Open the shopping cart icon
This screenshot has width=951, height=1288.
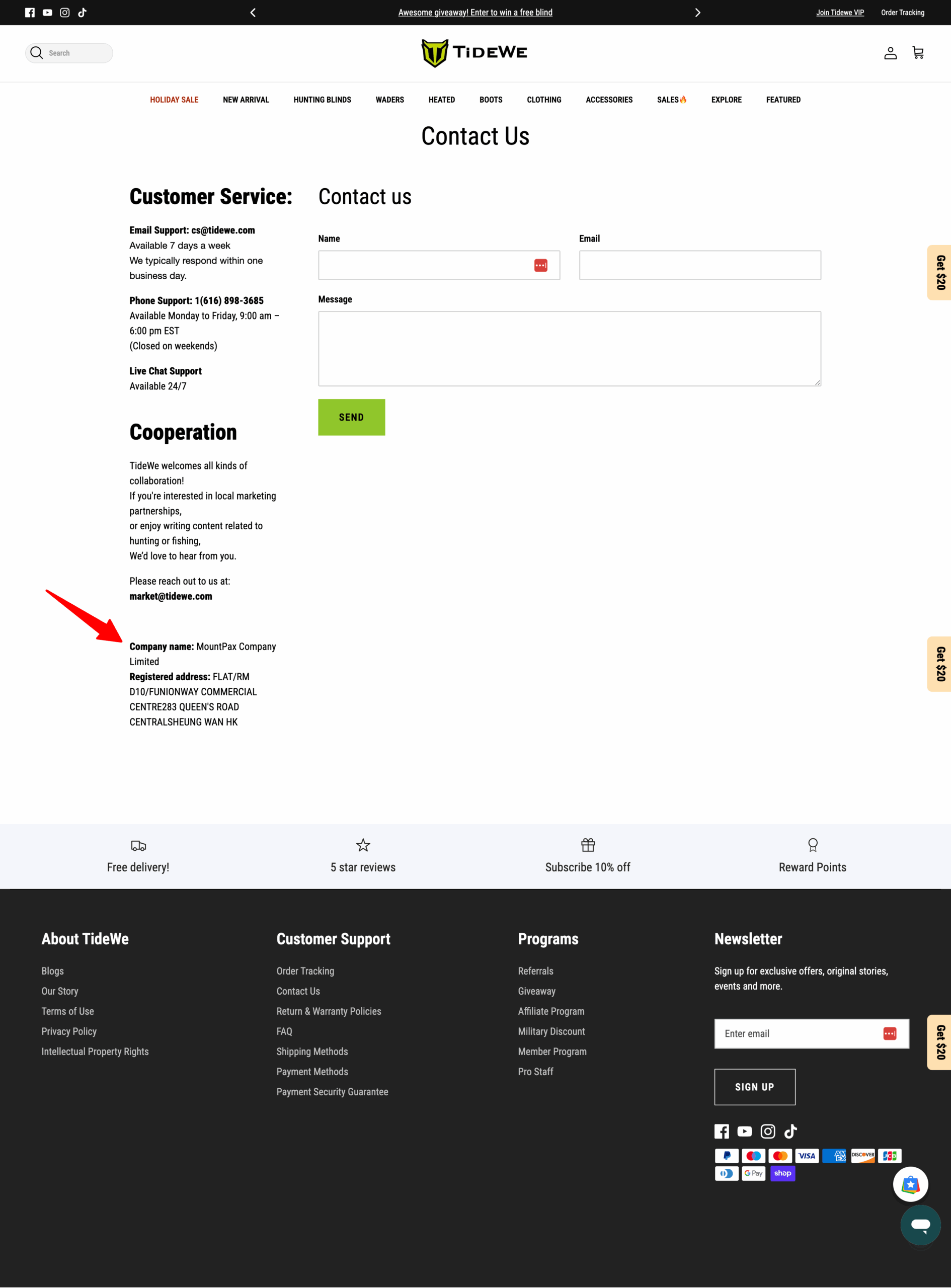click(918, 53)
